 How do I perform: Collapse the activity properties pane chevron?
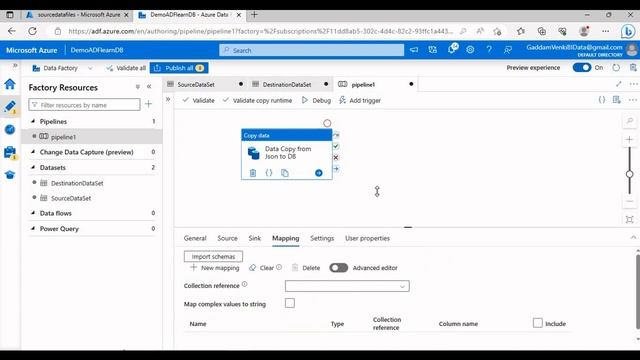[633, 238]
